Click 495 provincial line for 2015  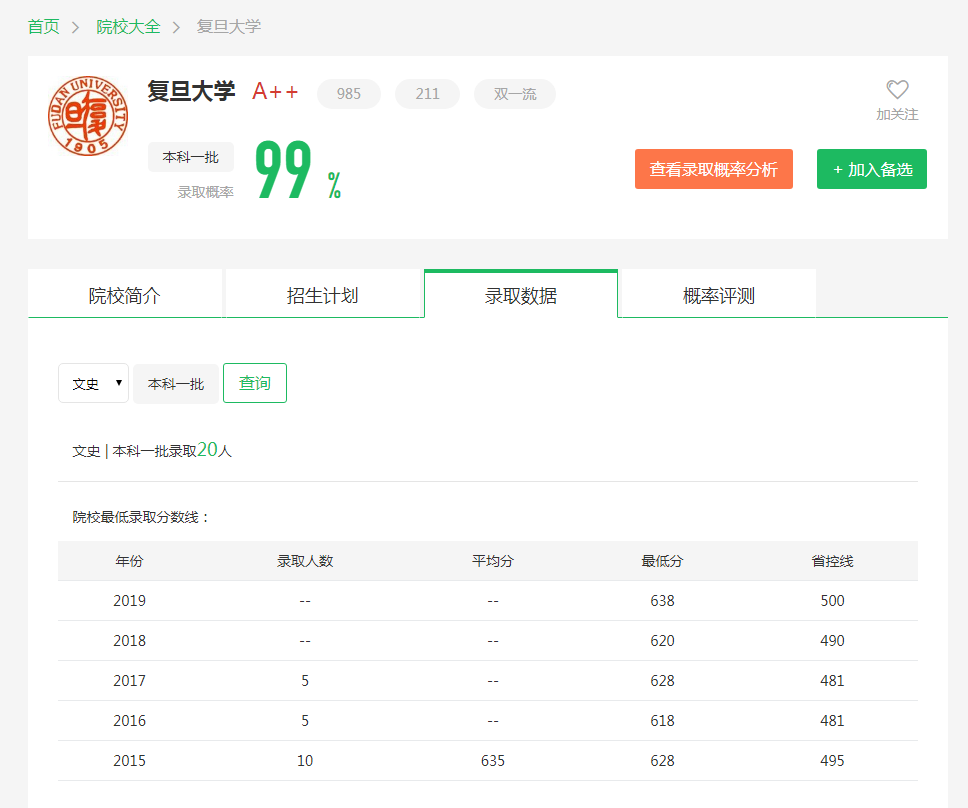click(832, 761)
